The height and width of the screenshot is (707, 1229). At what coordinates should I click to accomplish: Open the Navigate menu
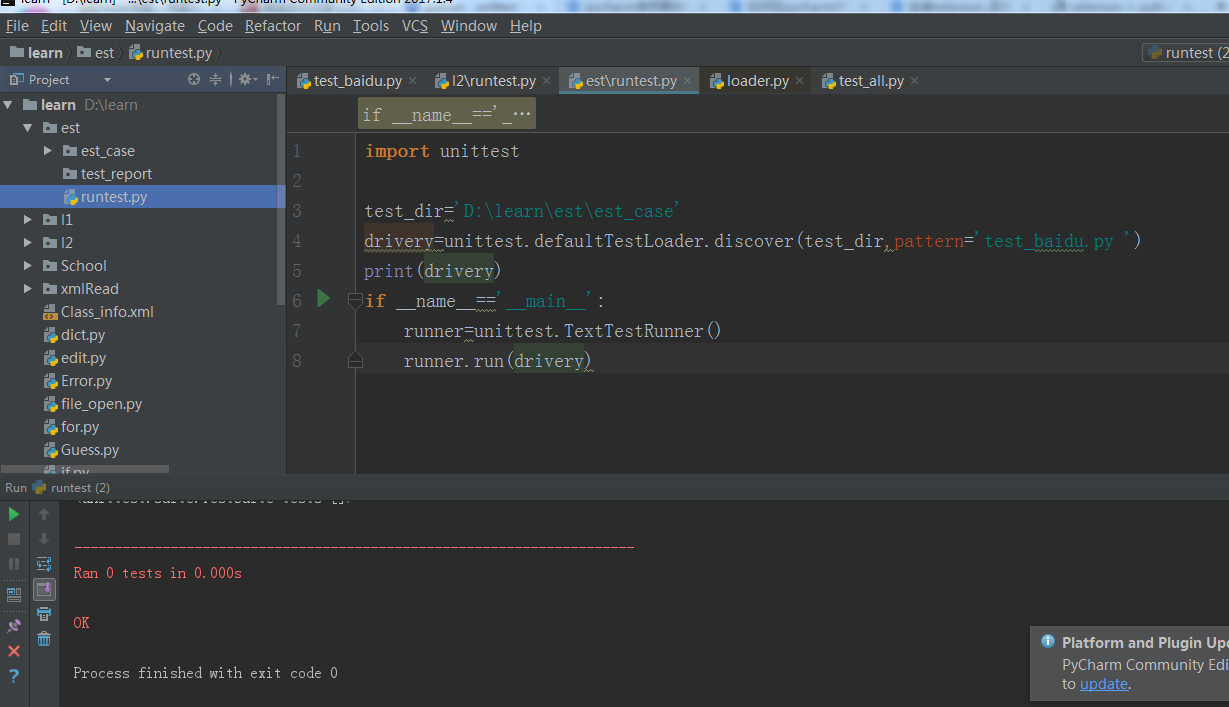click(x=155, y=26)
